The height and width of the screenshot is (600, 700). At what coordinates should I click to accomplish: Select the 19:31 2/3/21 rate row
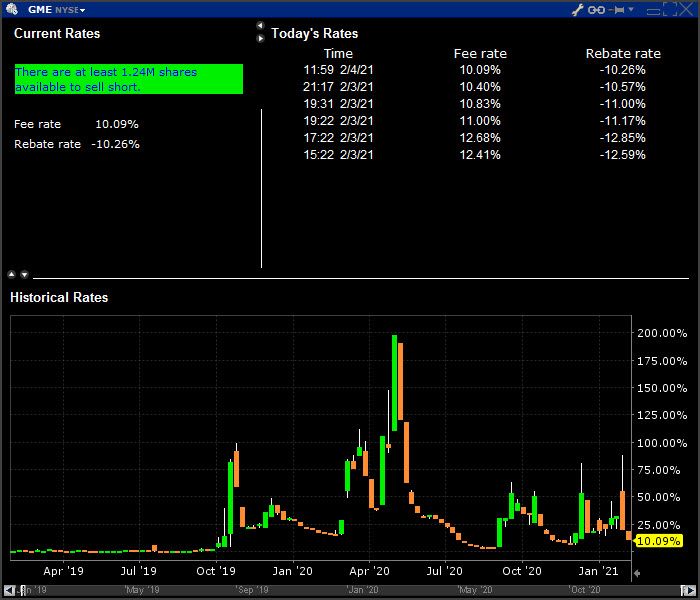474,104
